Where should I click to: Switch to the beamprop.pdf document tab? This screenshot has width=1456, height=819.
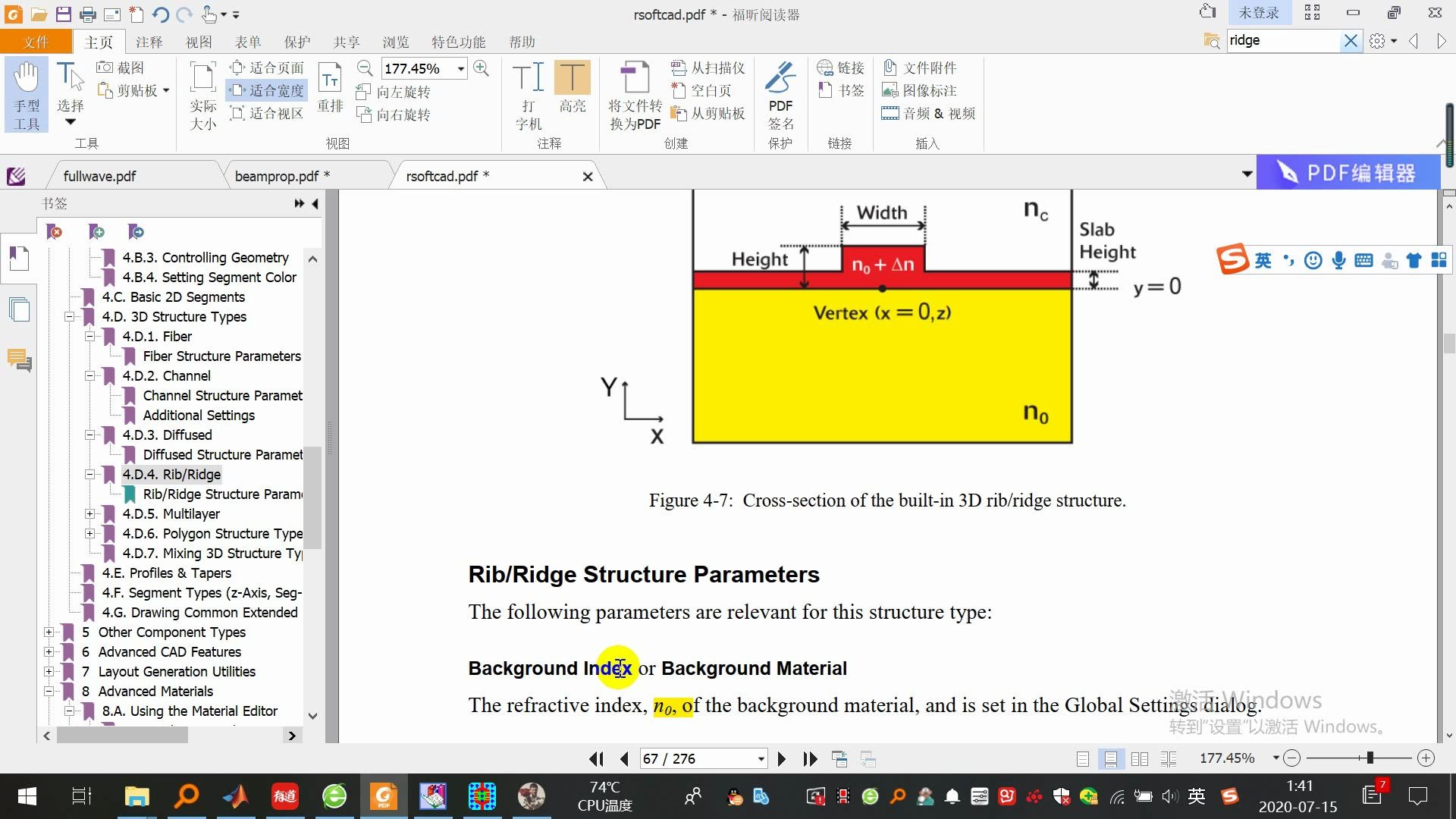click(281, 174)
